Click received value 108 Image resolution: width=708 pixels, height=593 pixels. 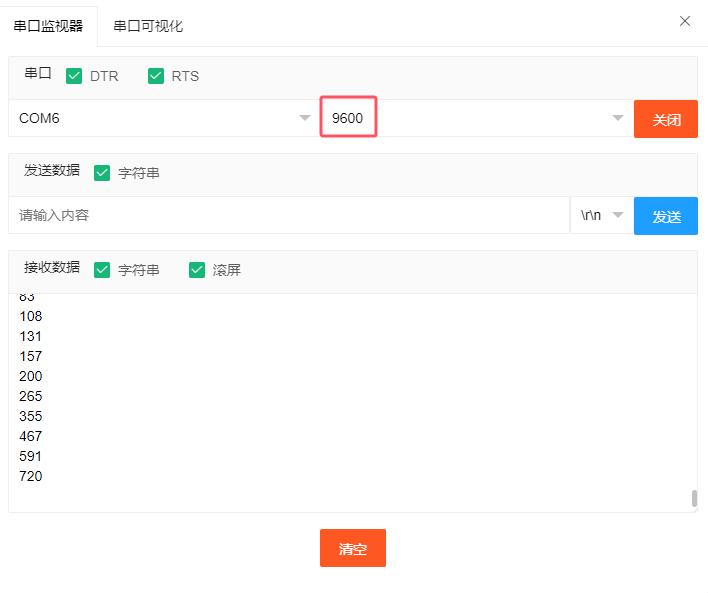coord(31,316)
